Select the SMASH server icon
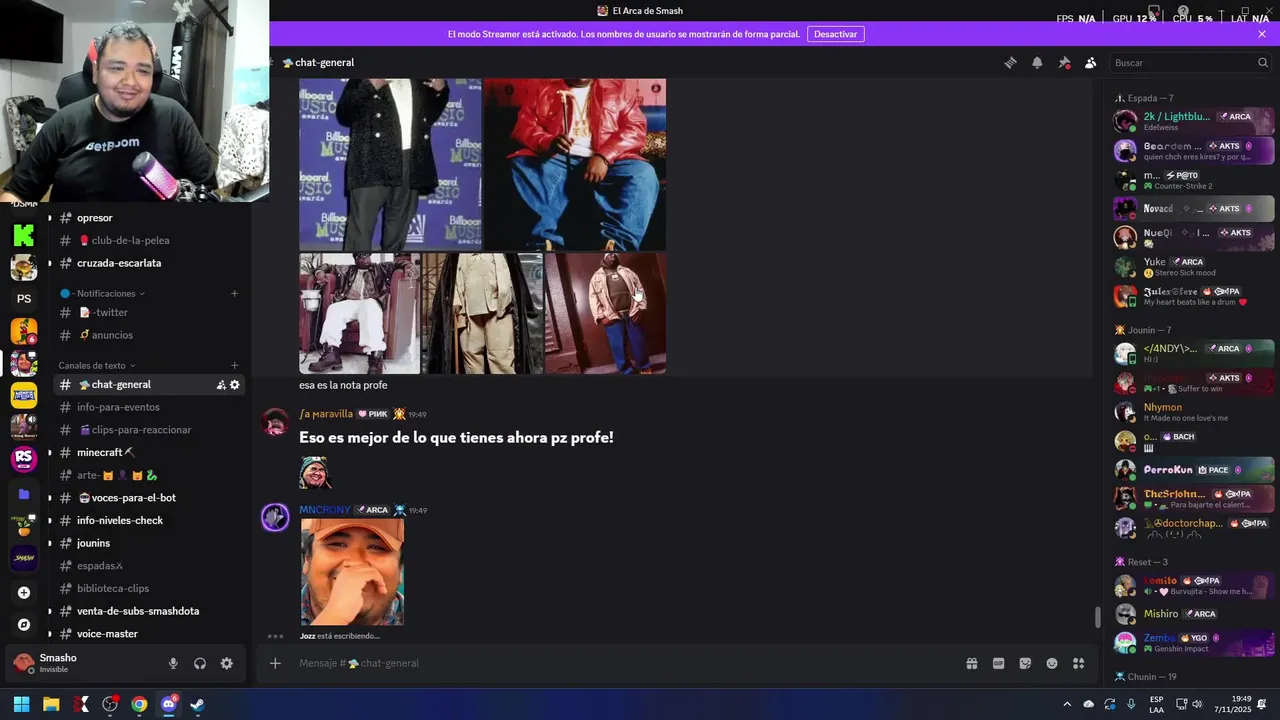Screen dimensions: 1280x720 pyautogui.click(x=24, y=557)
